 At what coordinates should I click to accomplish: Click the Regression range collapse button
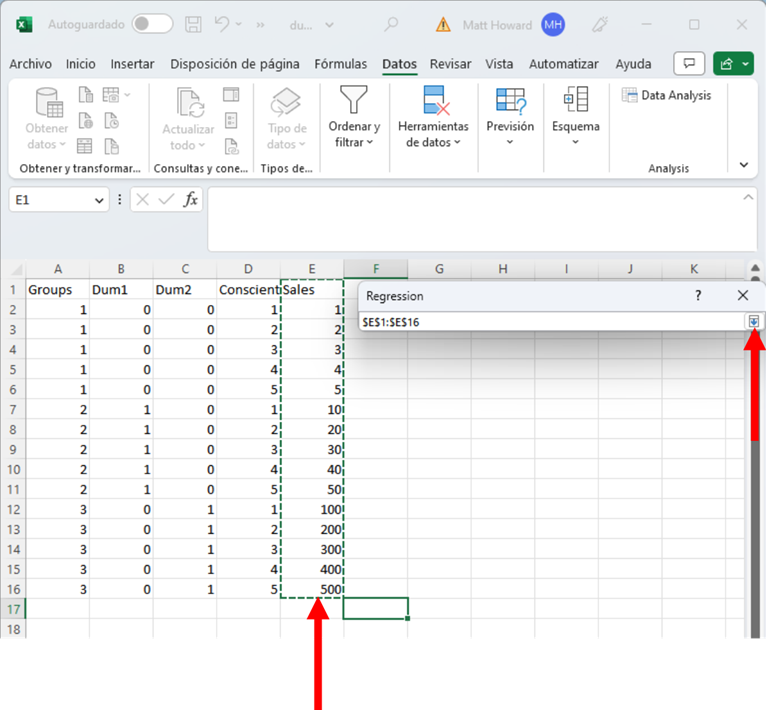[x=753, y=321]
